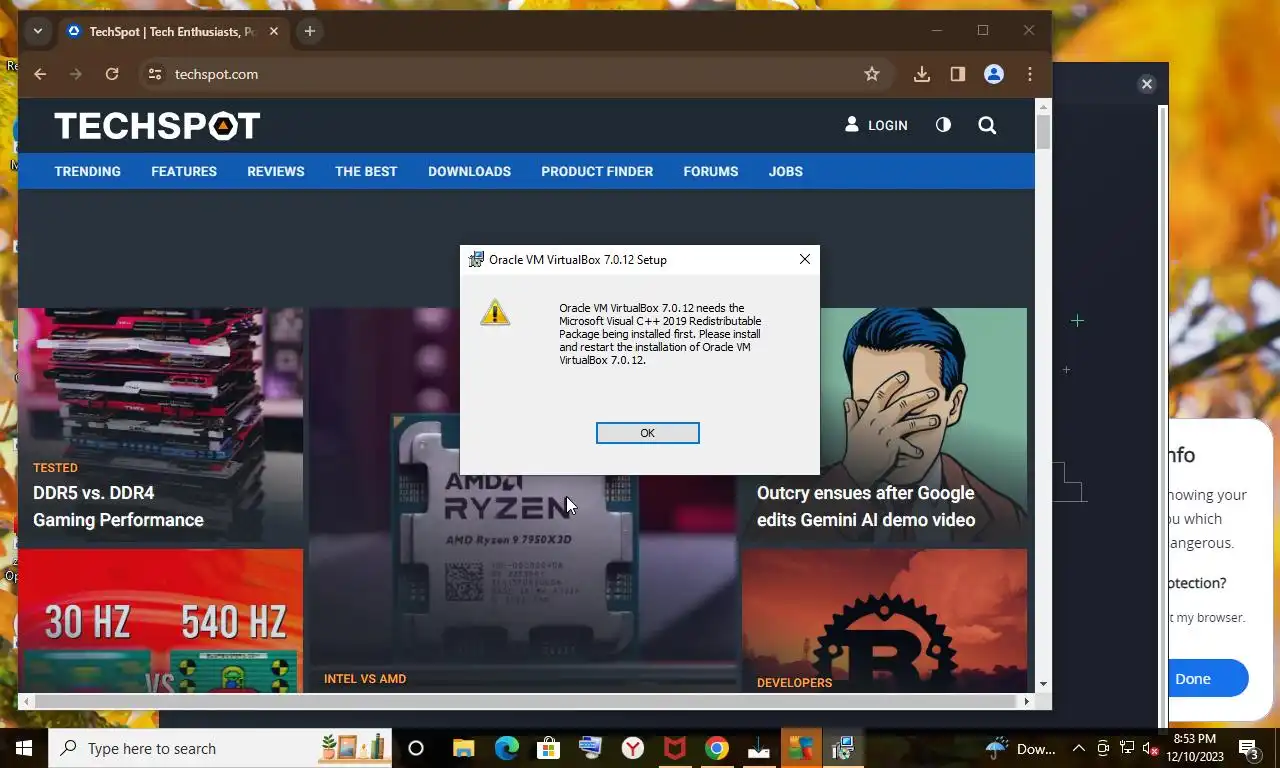The width and height of the screenshot is (1280, 768).
Task: Open the VirtualBox installer taskbar icon
Action: point(843,748)
